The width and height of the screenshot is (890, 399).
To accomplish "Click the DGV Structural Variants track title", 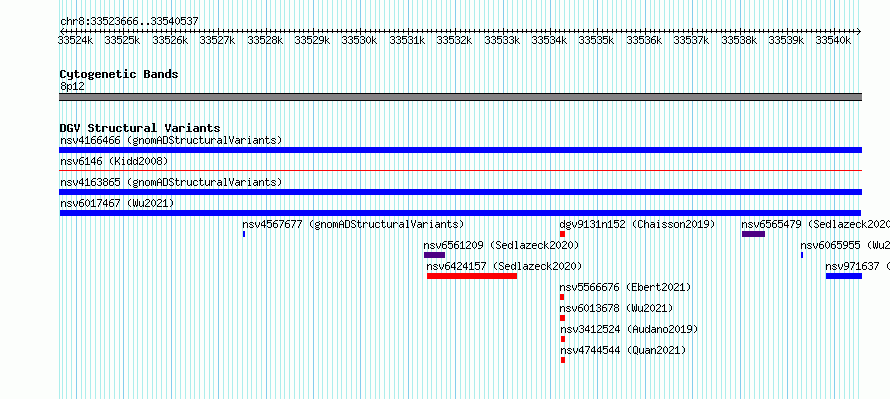I will click(x=140, y=128).
